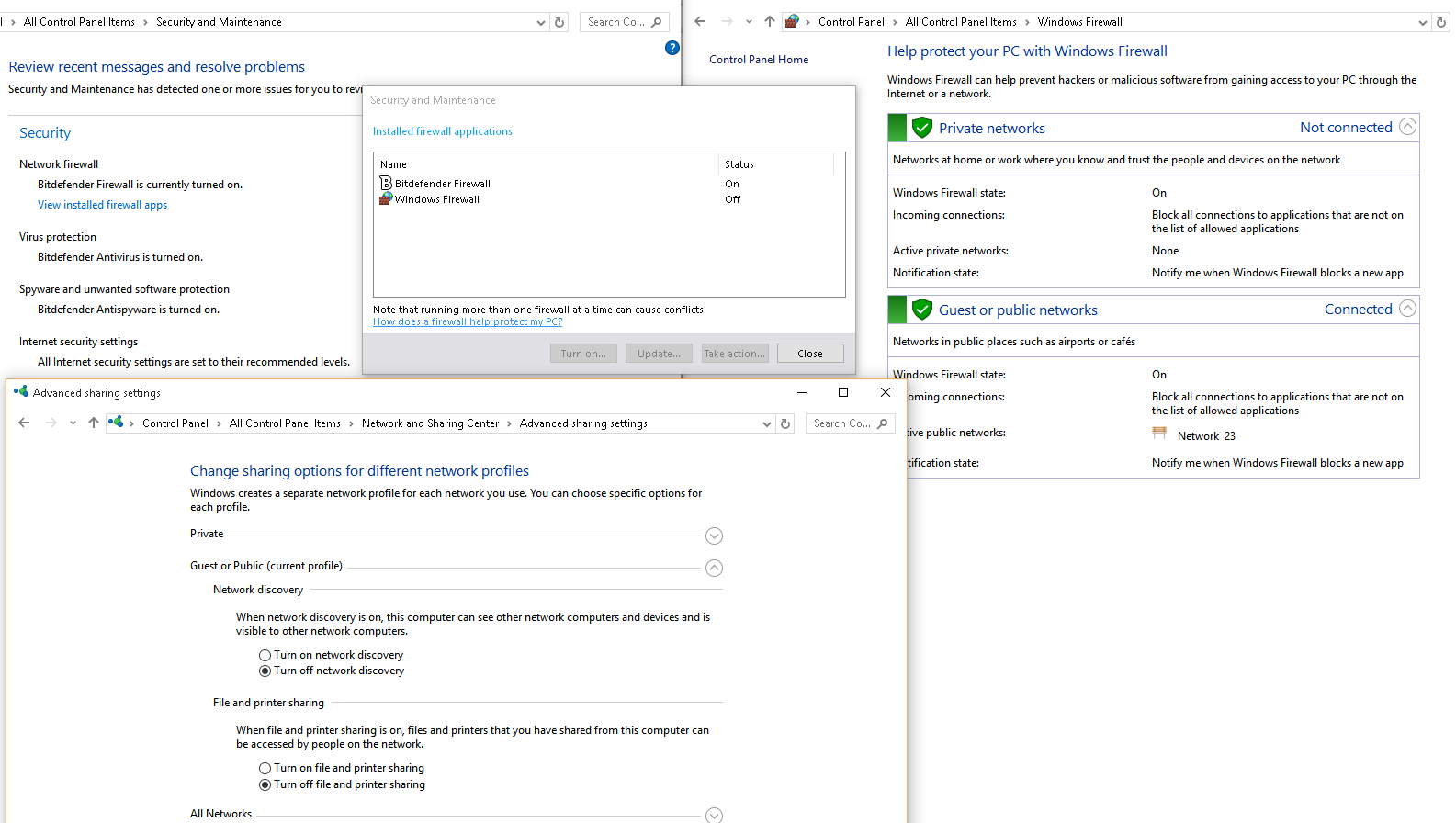1456x823 pixels.
Task: Expand the All Networks section
Action: click(714, 815)
